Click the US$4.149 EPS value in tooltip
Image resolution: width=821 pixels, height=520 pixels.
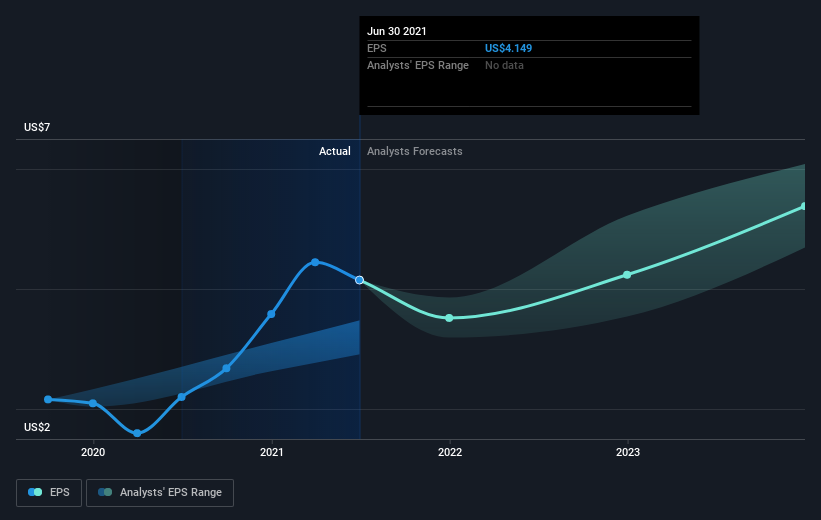pos(508,48)
